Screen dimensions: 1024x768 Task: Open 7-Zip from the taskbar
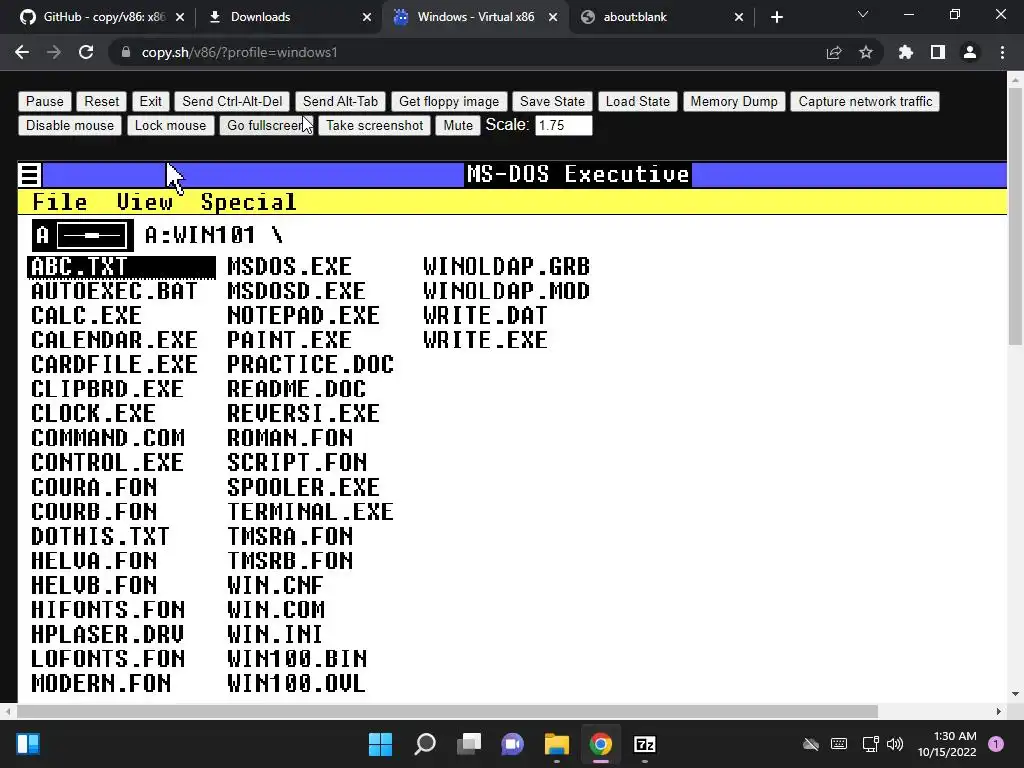point(645,744)
